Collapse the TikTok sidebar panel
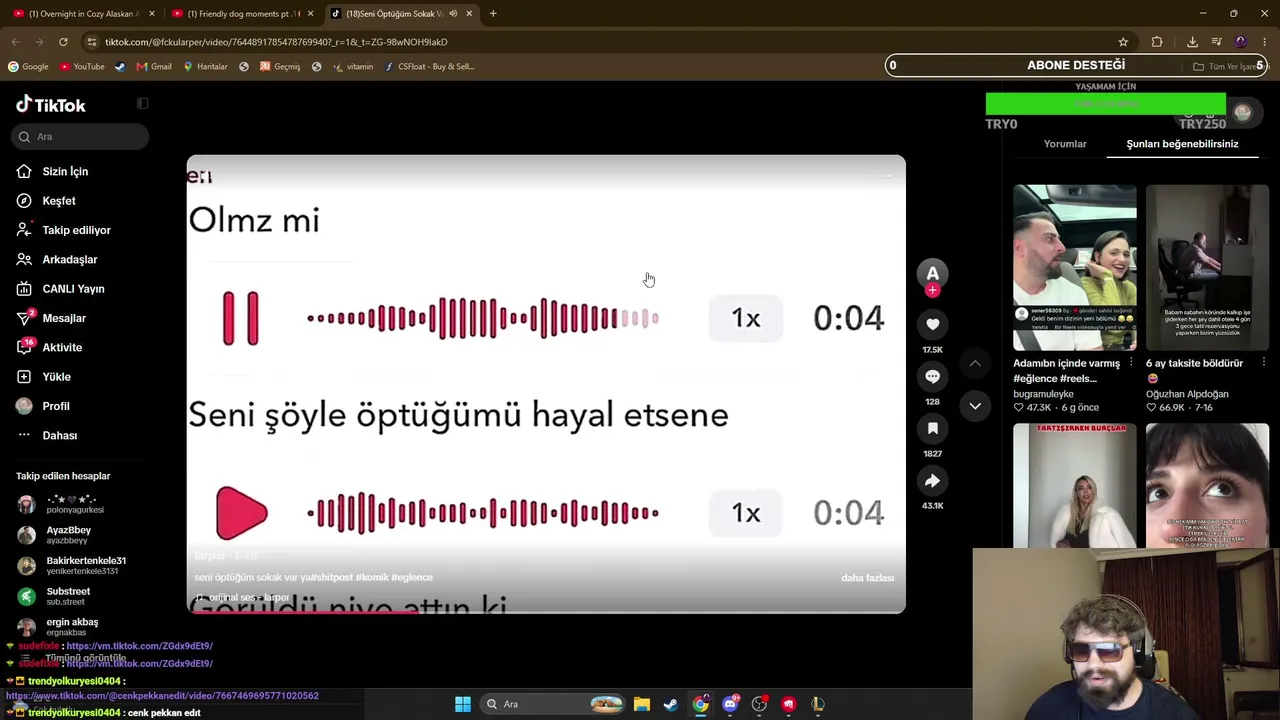The image size is (1280, 720). 142,104
